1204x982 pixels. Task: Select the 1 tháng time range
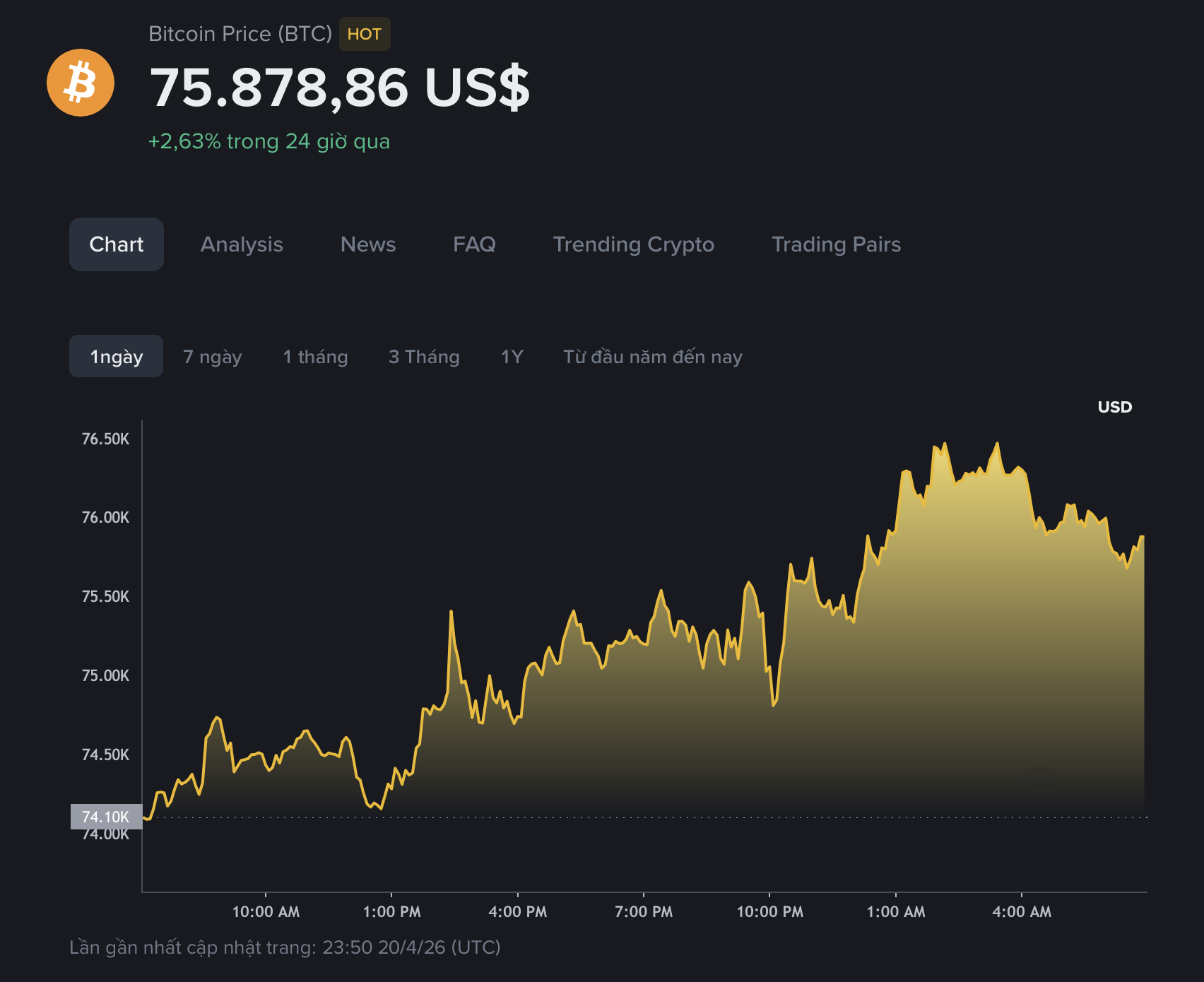pos(315,357)
